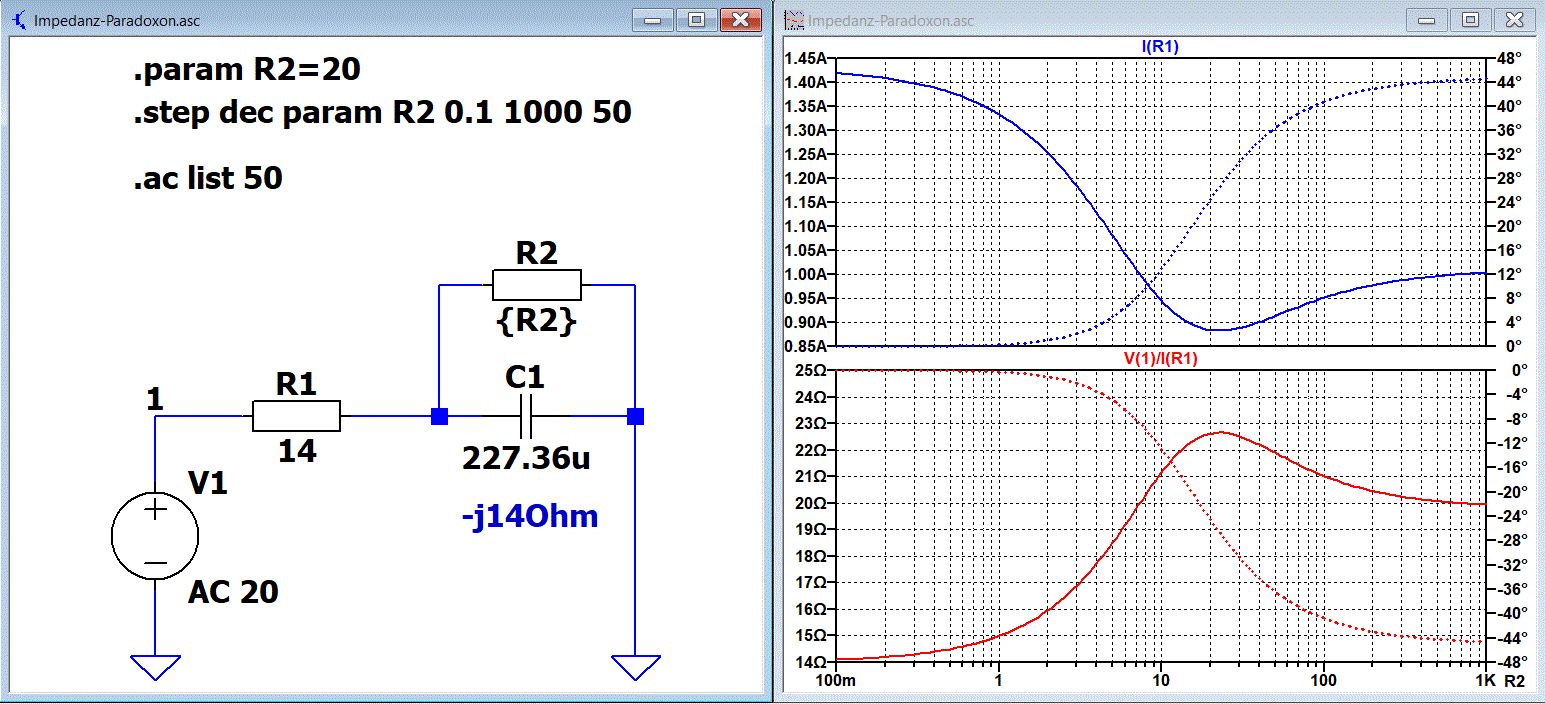Click 25Ω on lower left axis
The image size is (1545, 704).
(811, 370)
